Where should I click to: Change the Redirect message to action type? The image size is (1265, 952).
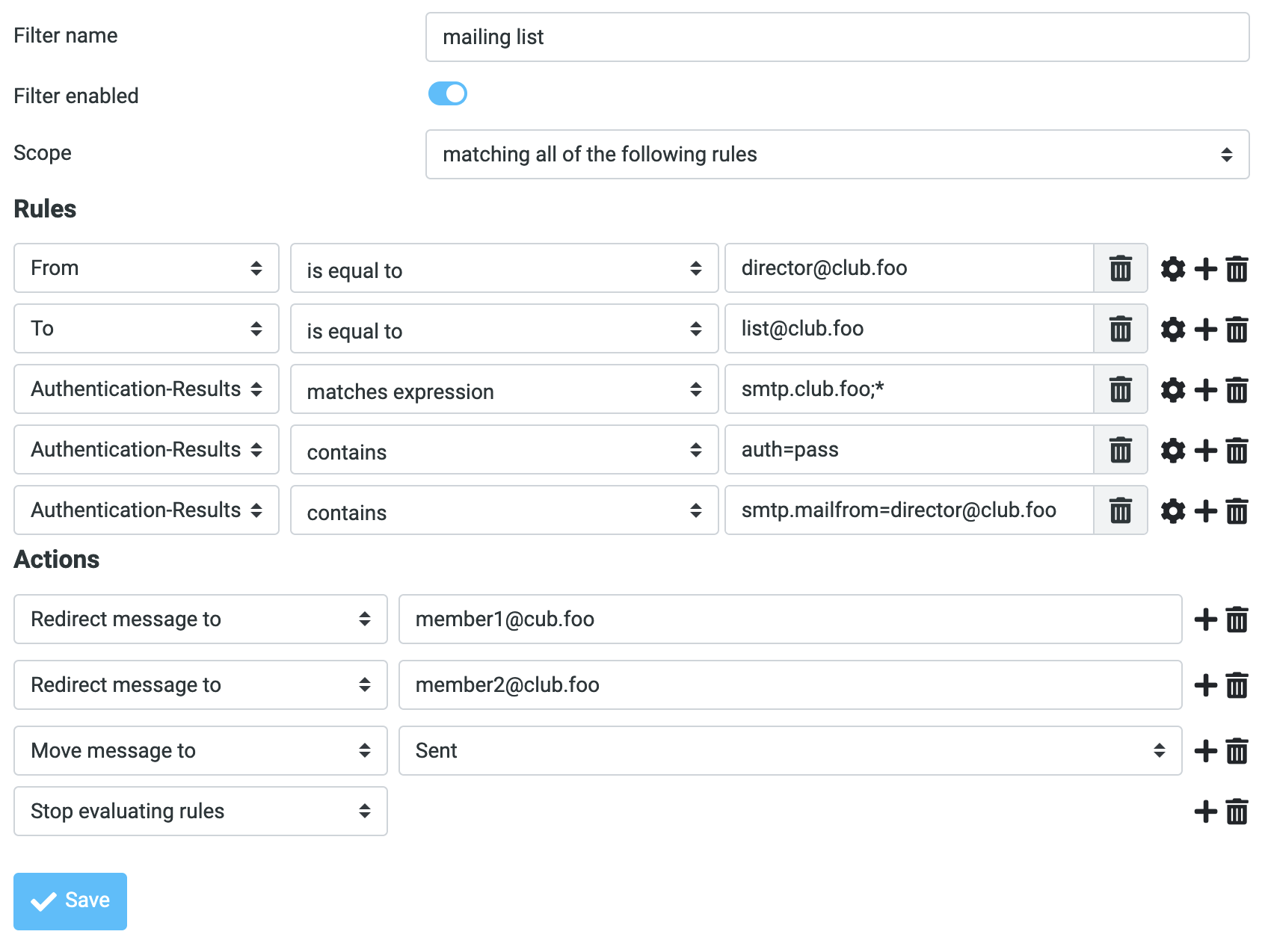200,619
